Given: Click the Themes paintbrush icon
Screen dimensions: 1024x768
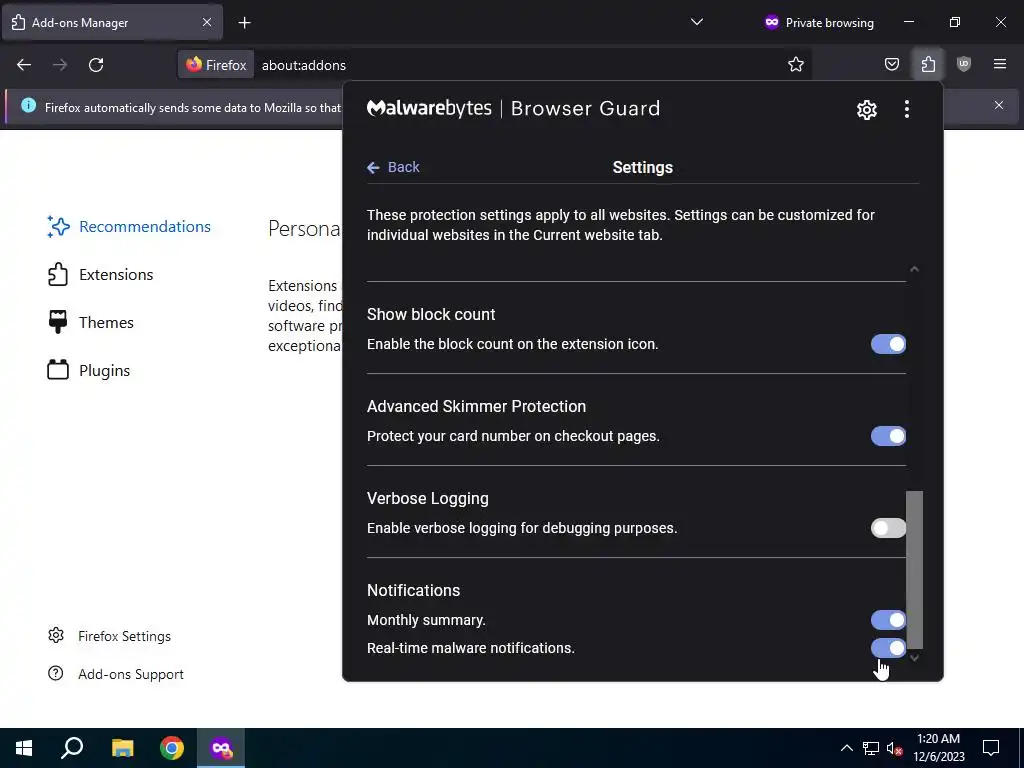Looking at the screenshot, I should pos(57,323).
